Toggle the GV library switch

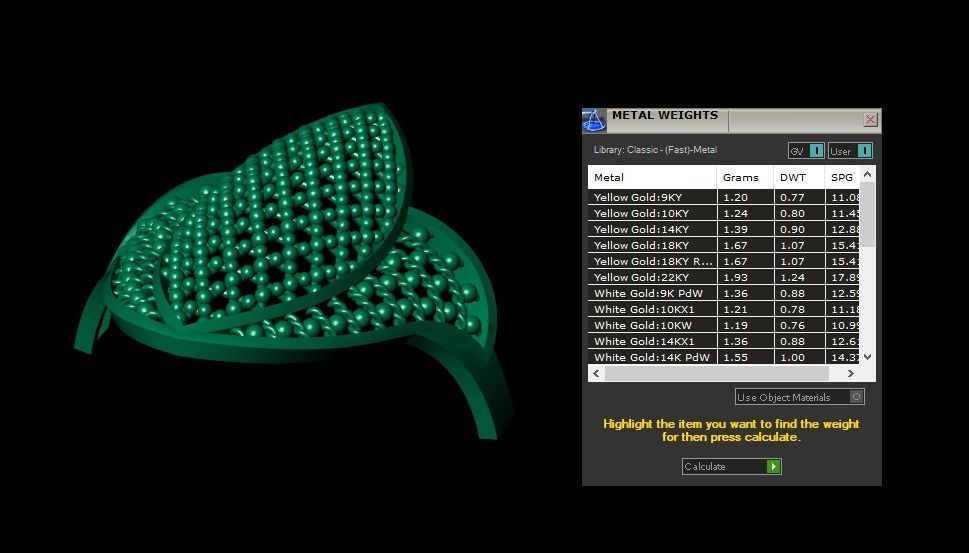point(806,151)
